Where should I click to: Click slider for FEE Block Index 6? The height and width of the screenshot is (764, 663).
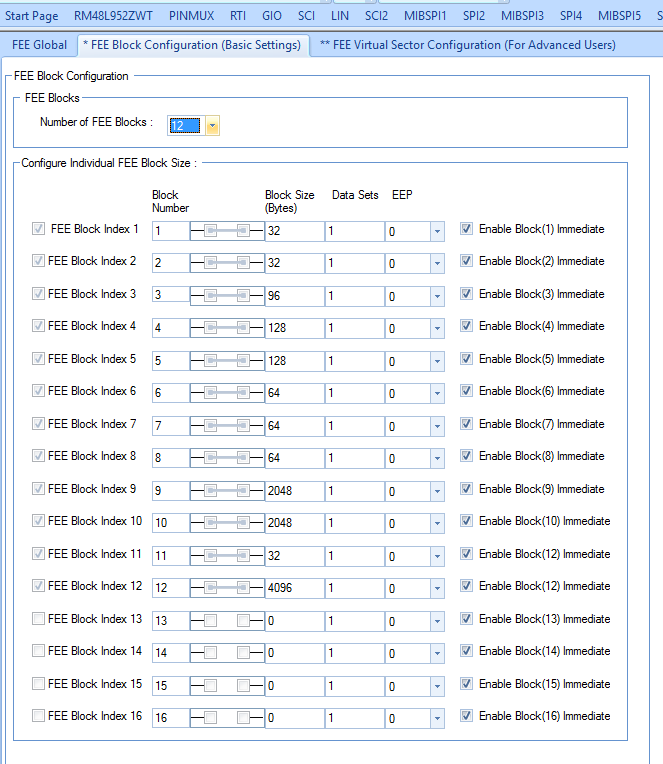tap(227, 393)
